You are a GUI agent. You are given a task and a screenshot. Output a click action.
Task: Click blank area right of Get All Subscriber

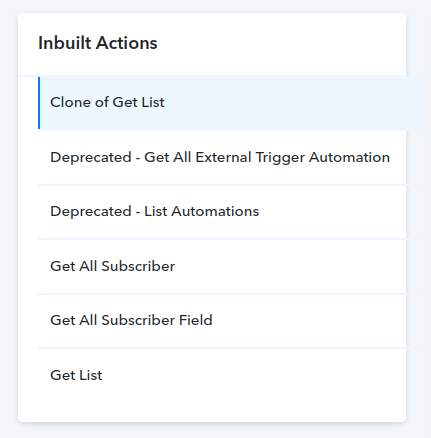290,266
